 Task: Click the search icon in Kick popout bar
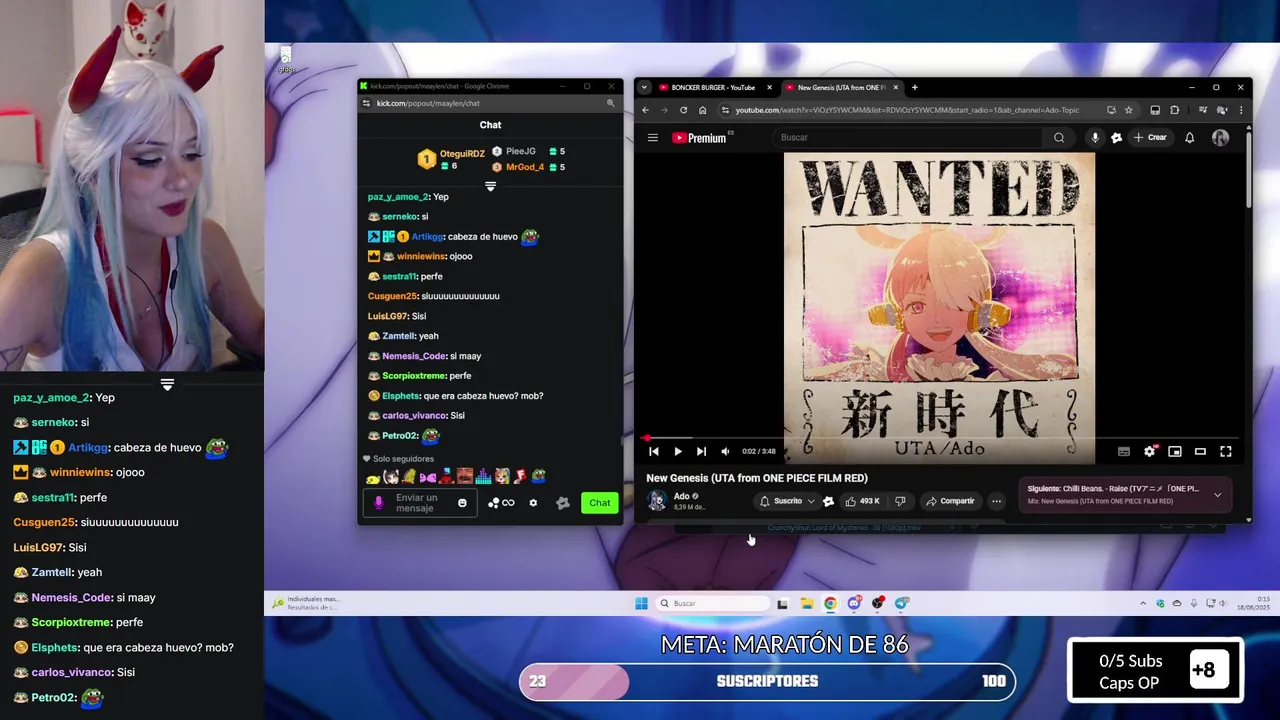[x=611, y=103]
